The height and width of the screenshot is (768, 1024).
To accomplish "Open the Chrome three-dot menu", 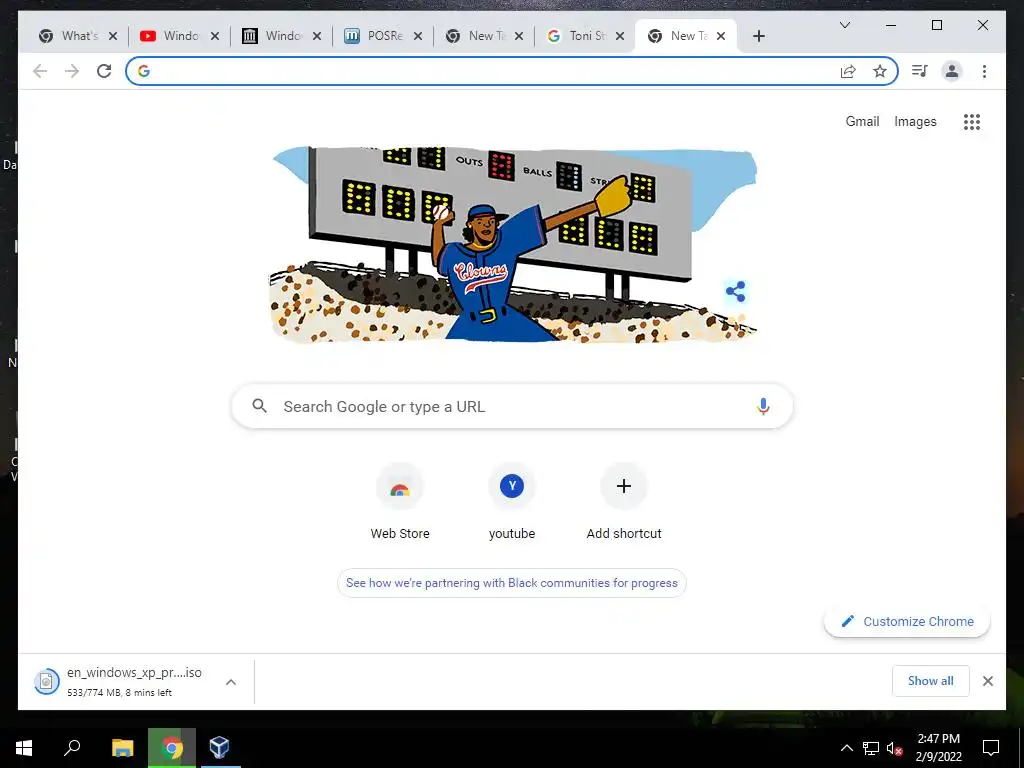I will (x=984, y=71).
